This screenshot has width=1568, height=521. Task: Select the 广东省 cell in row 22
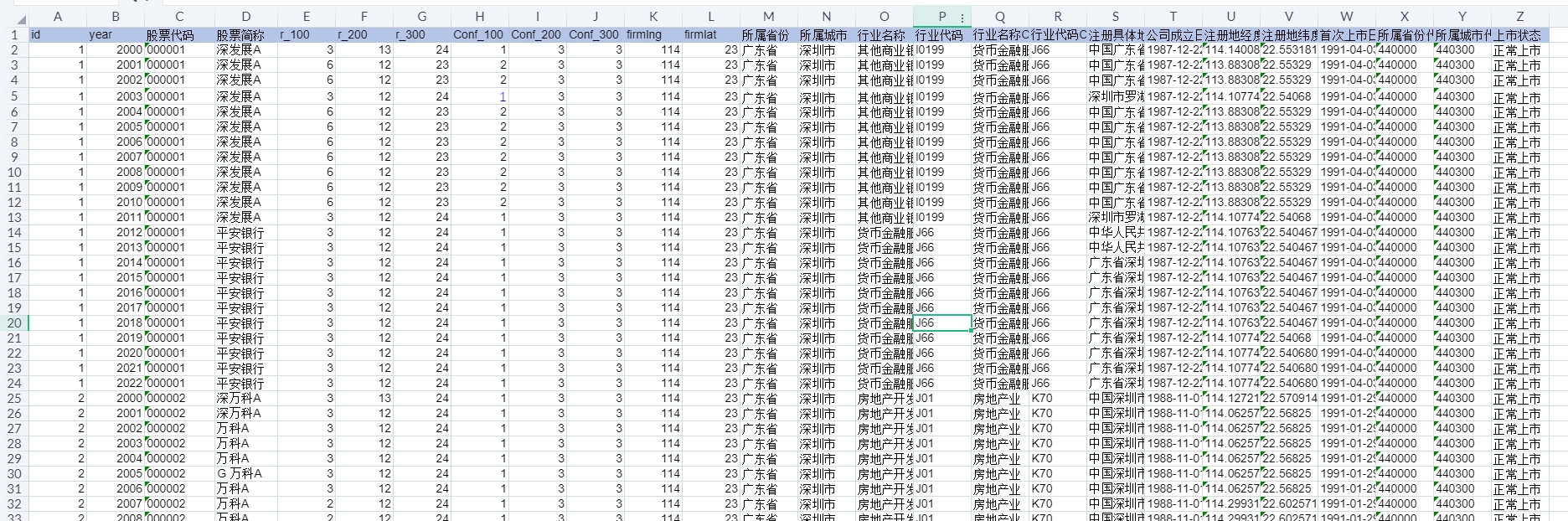pyautogui.click(x=768, y=353)
